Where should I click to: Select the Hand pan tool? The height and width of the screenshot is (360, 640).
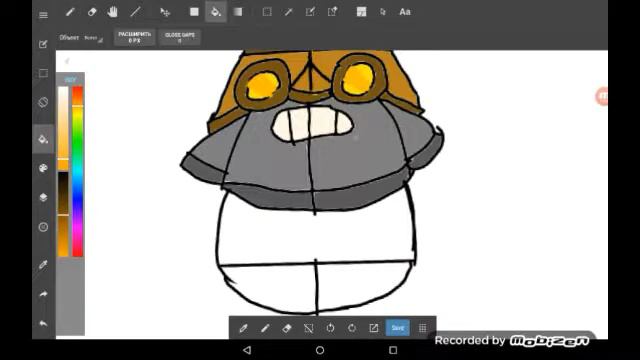(113, 12)
